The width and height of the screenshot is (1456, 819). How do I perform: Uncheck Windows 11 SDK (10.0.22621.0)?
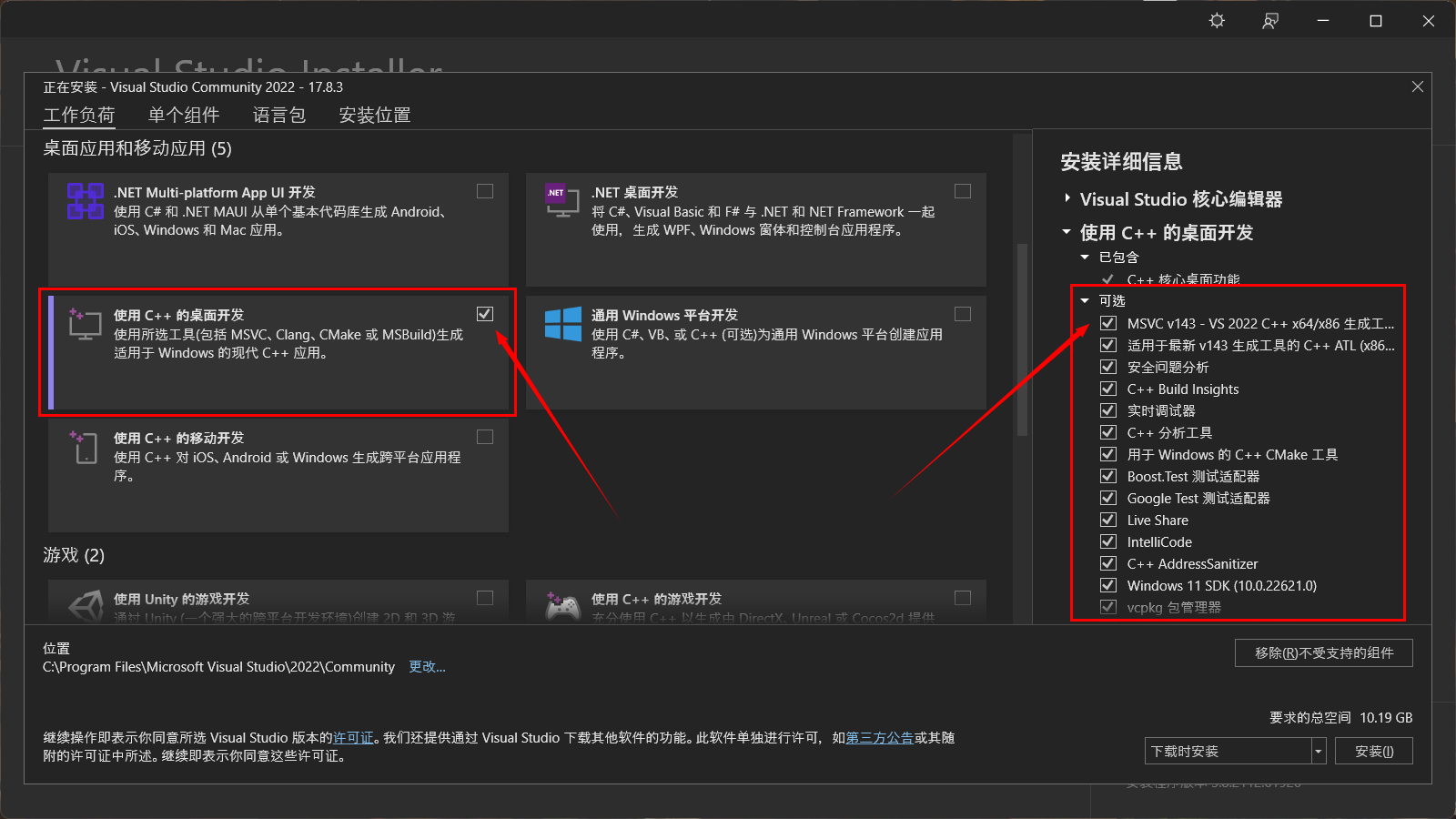[x=1108, y=585]
